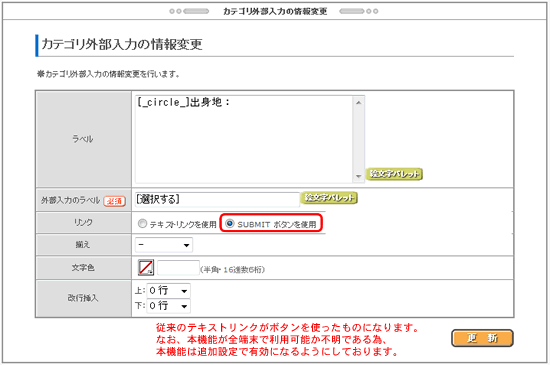The width and height of the screenshot is (550, 365).
Task: Open the 上 line-break count dropdown
Action: point(168,291)
